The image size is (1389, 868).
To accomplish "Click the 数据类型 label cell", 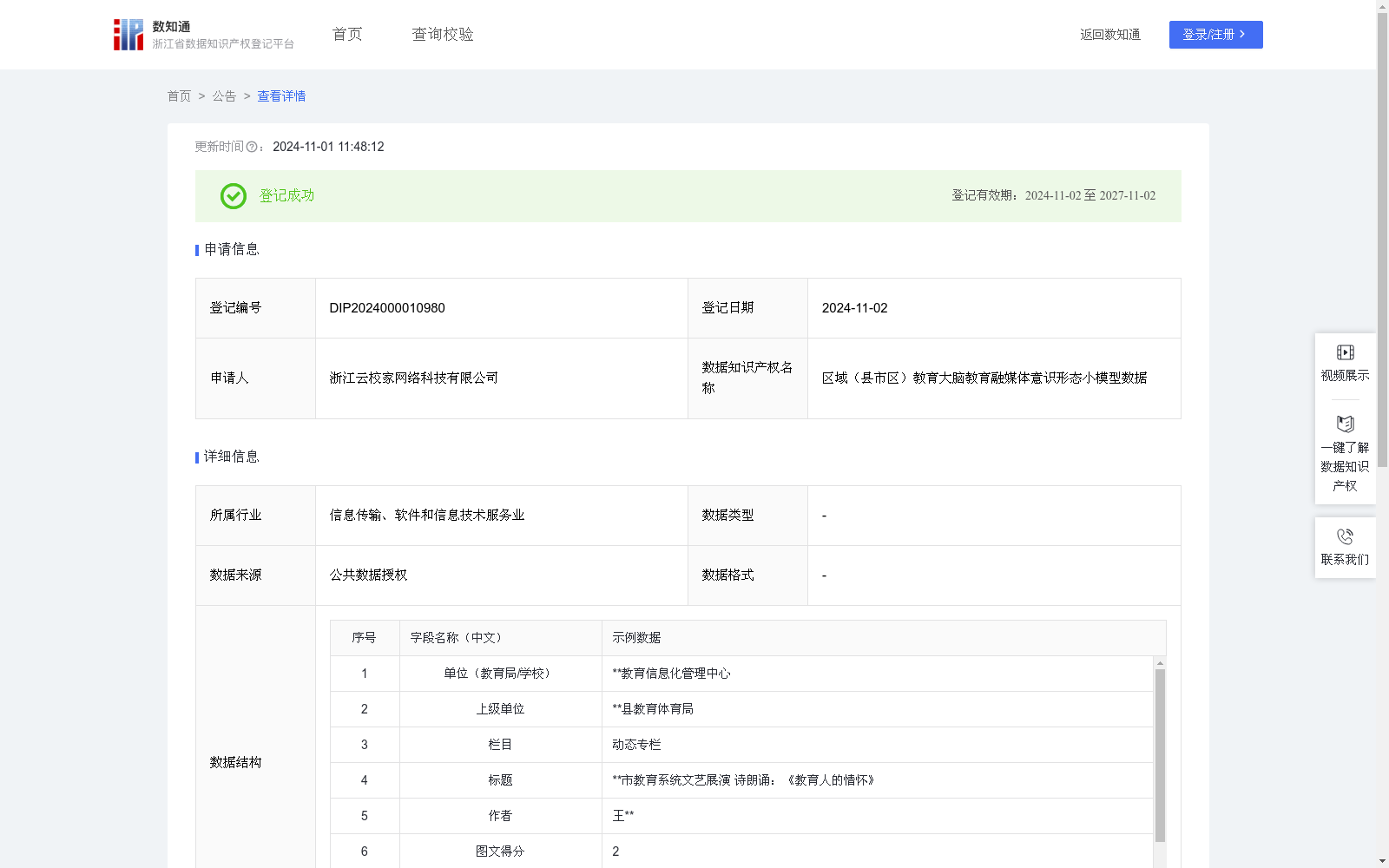I will 747,516.
